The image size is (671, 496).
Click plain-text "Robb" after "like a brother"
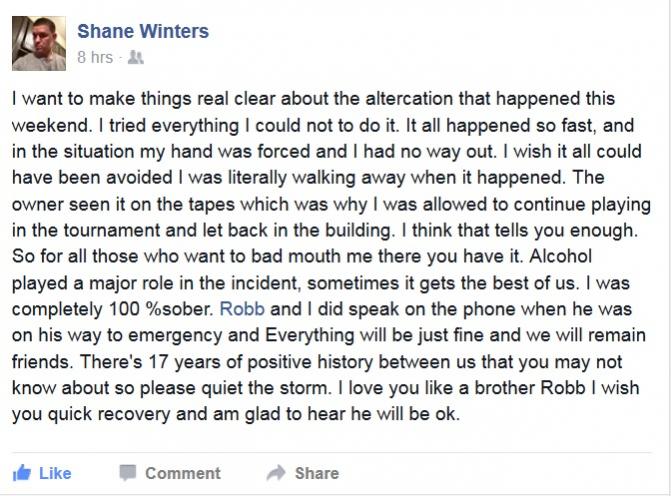pyautogui.click(x=563, y=388)
